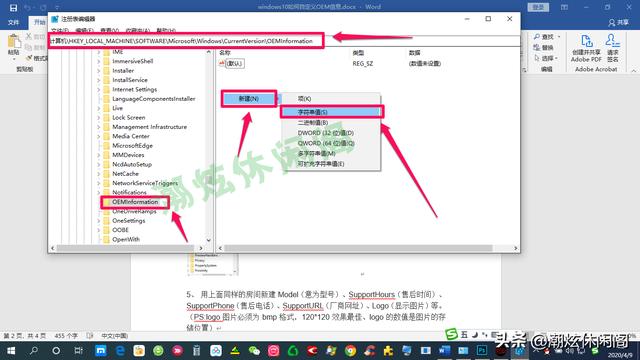Select the OEMInformation key in tree
This screenshot has width=640, height=360.
(x=135, y=202)
